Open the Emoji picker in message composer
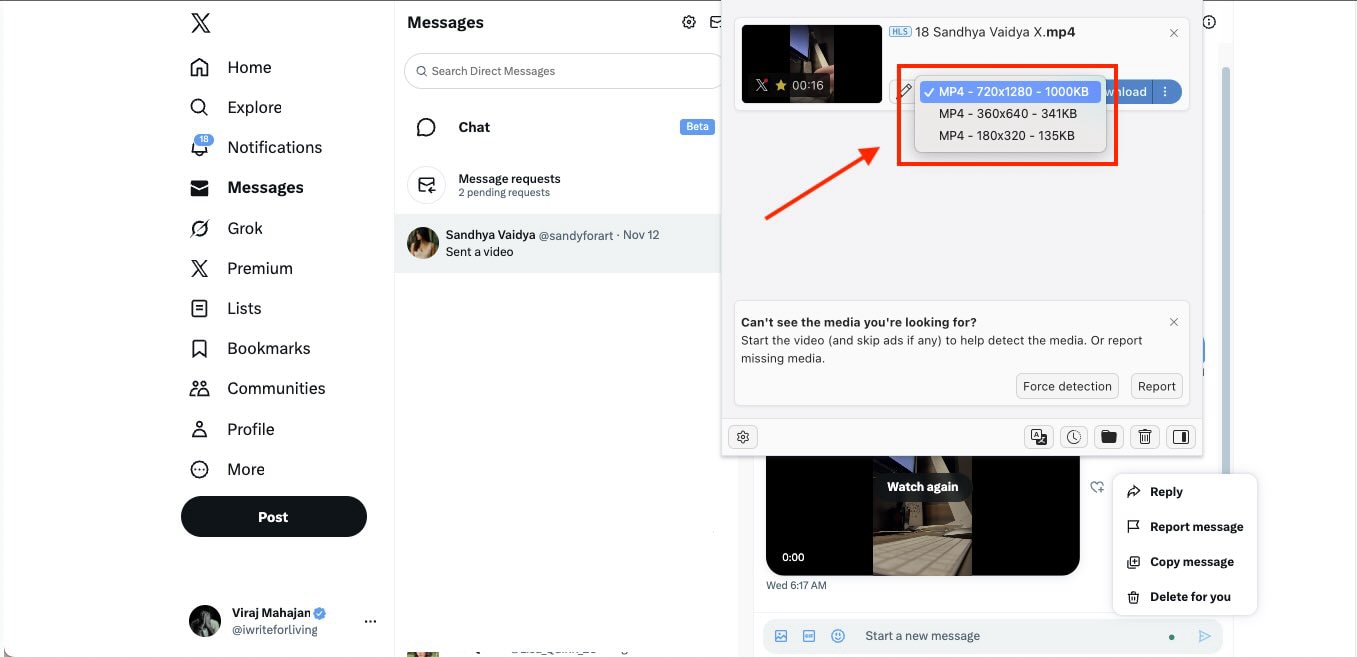The image size is (1357, 657). pos(838,635)
